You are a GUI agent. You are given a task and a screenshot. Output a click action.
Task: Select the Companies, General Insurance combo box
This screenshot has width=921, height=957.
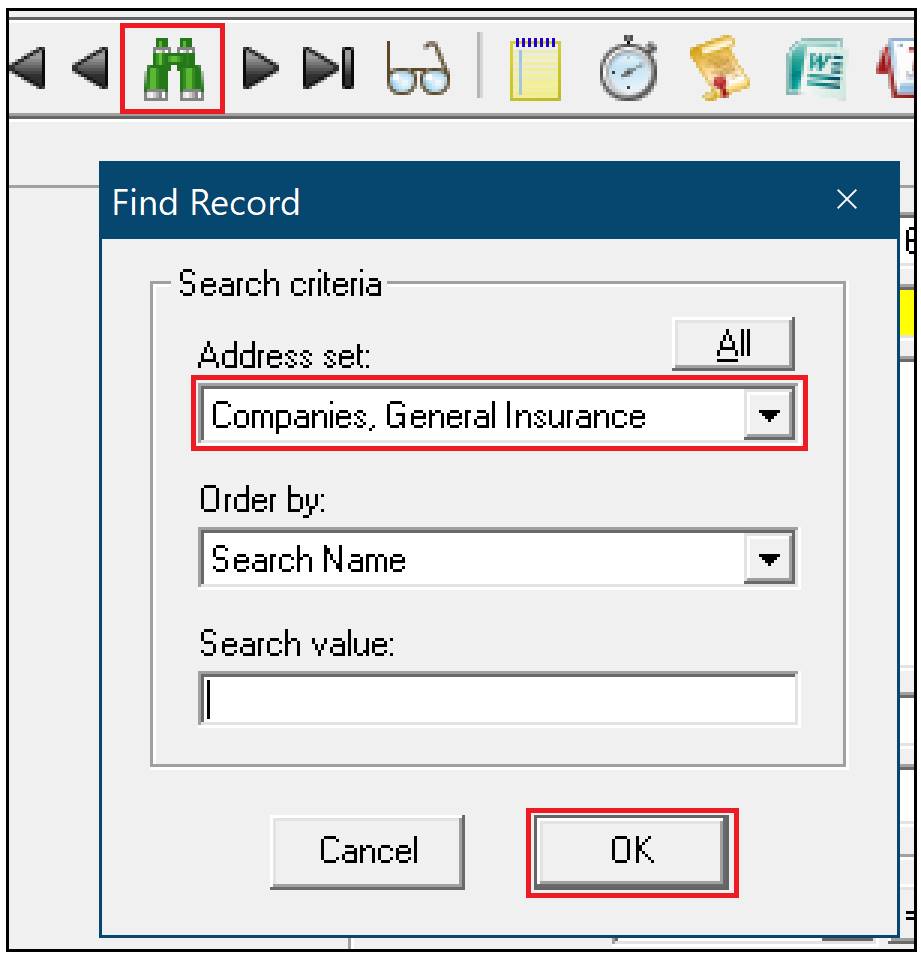[470, 416]
